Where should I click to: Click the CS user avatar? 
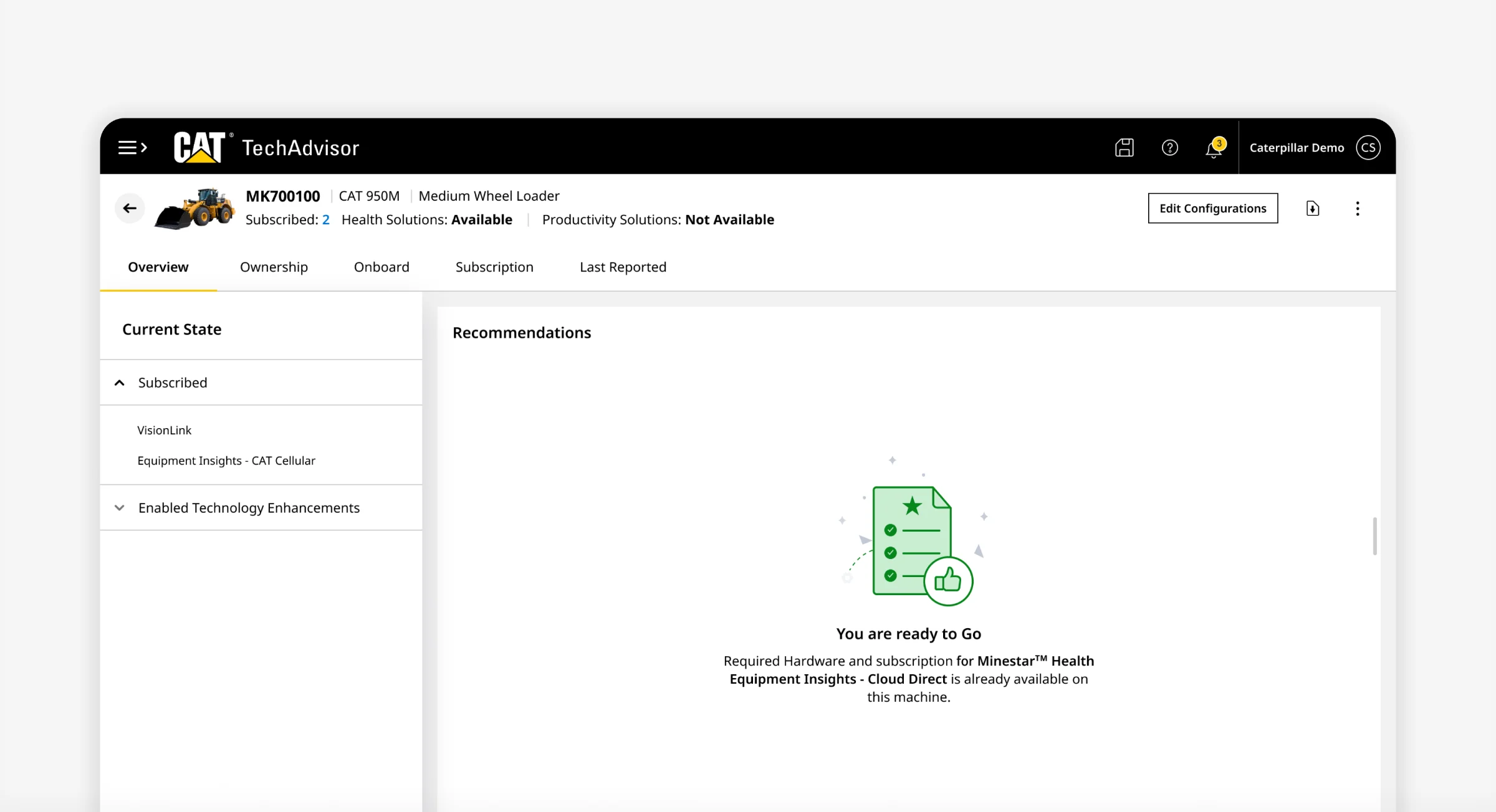click(1368, 148)
